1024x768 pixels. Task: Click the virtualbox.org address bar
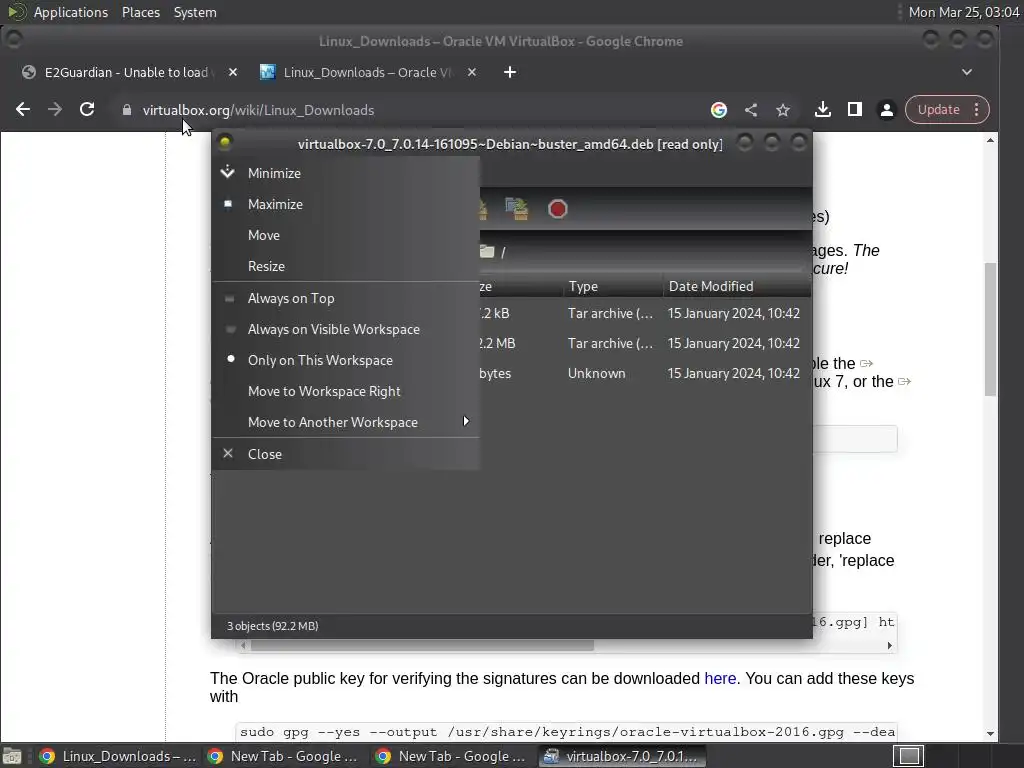[411, 110]
